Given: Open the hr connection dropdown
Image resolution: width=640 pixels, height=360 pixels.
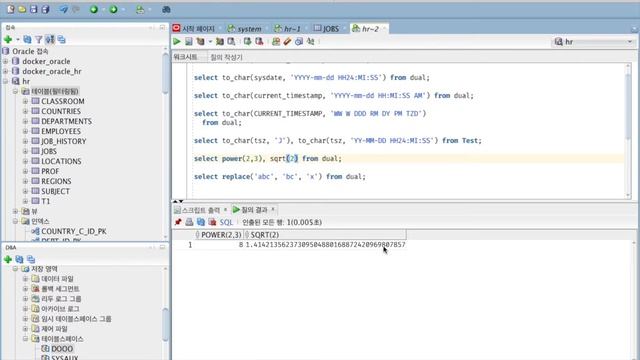Looking at the screenshot, I should click(x=593, y=42).
